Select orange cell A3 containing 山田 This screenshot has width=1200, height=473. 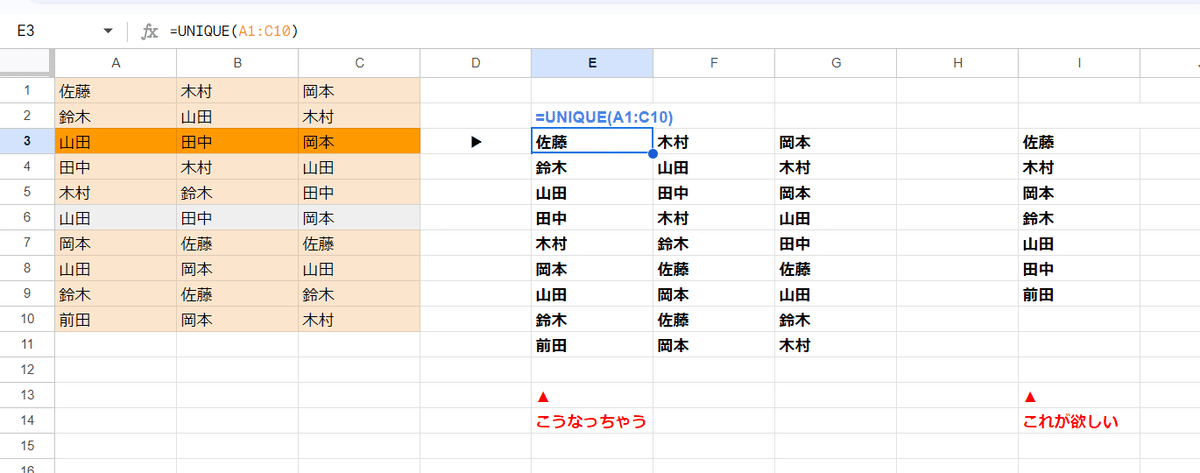coord(116,142)
